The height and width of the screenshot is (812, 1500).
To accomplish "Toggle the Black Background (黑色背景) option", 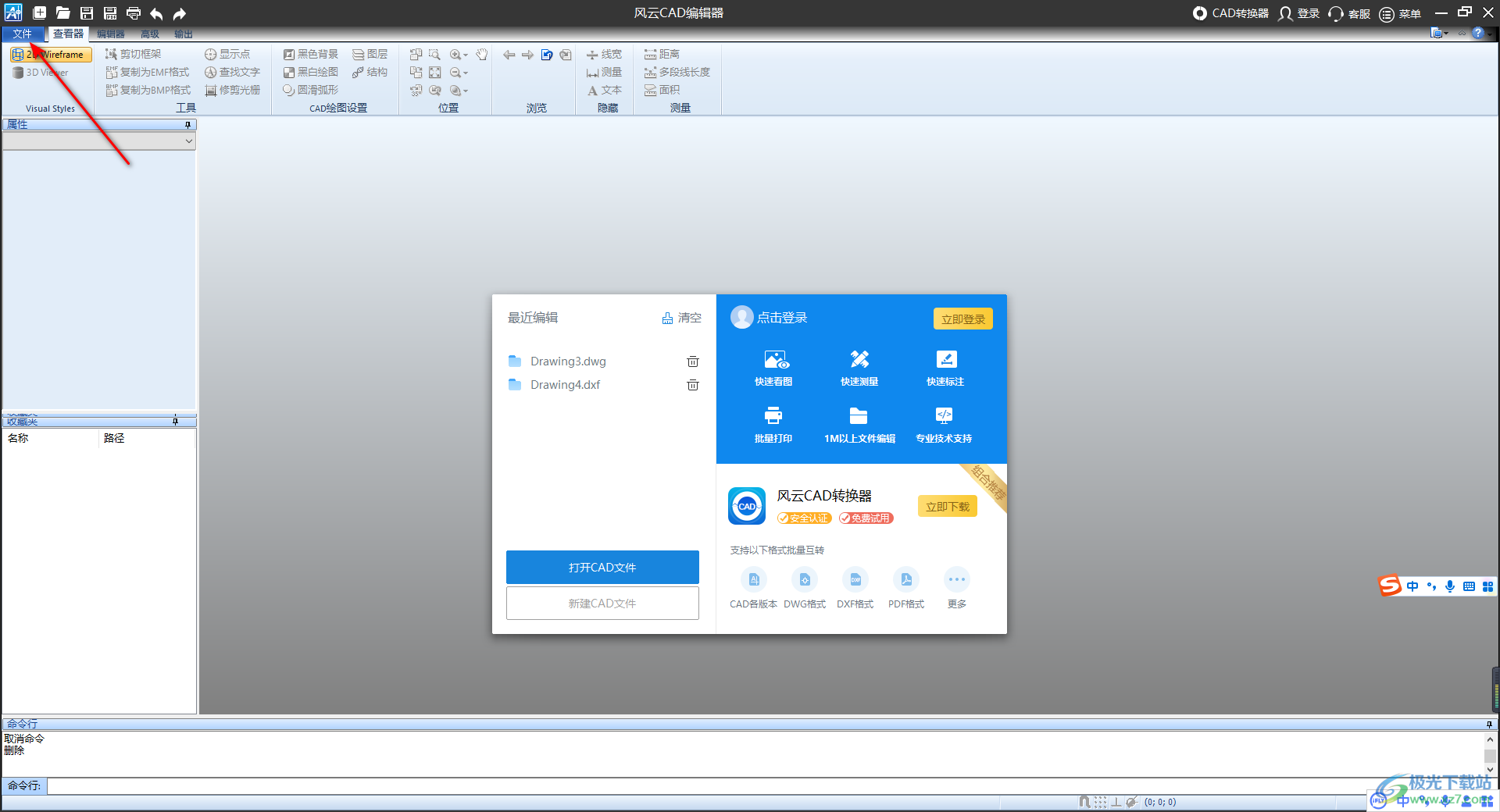I will (310, 54).
